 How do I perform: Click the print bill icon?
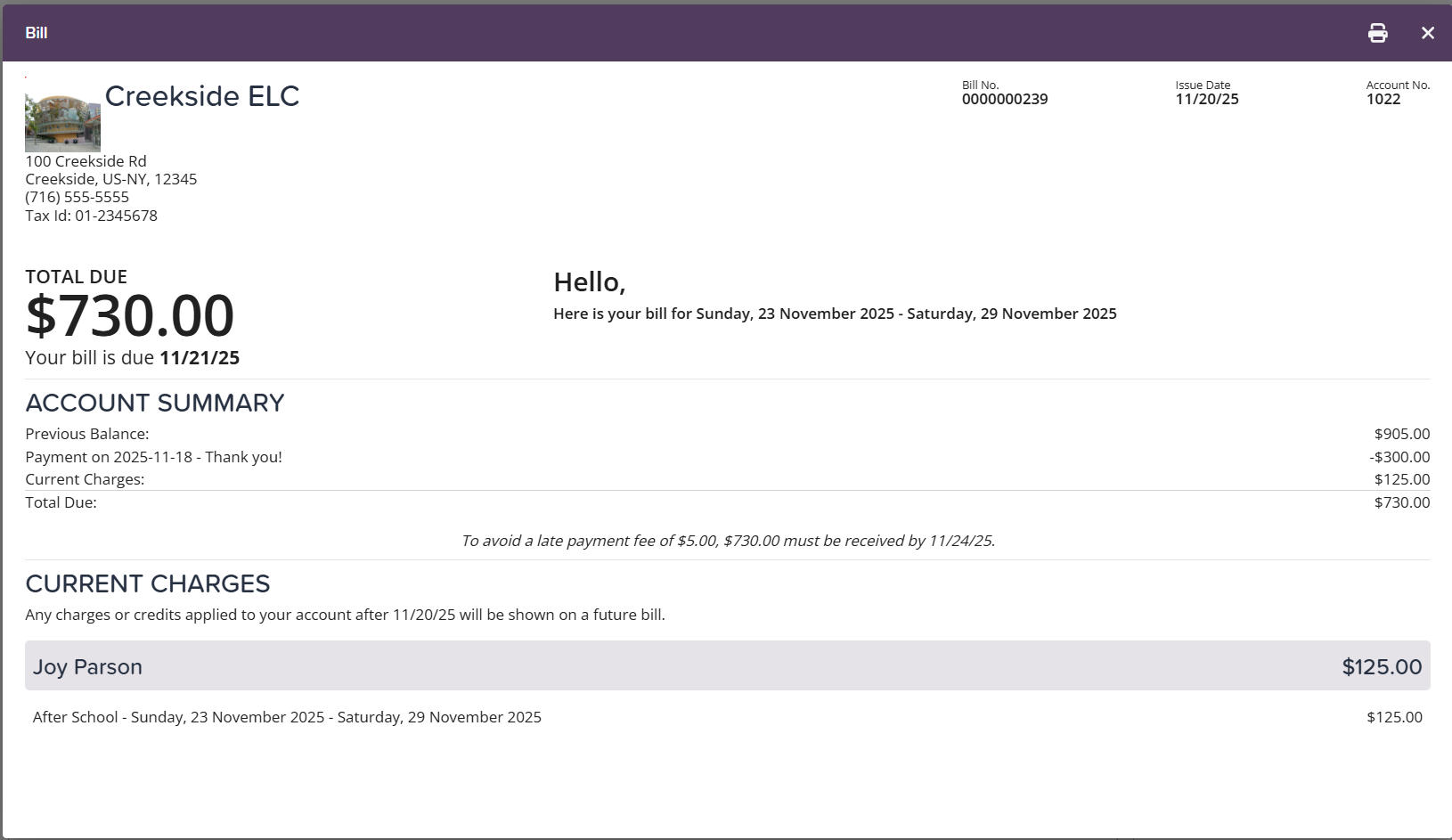coord(1377,33)
